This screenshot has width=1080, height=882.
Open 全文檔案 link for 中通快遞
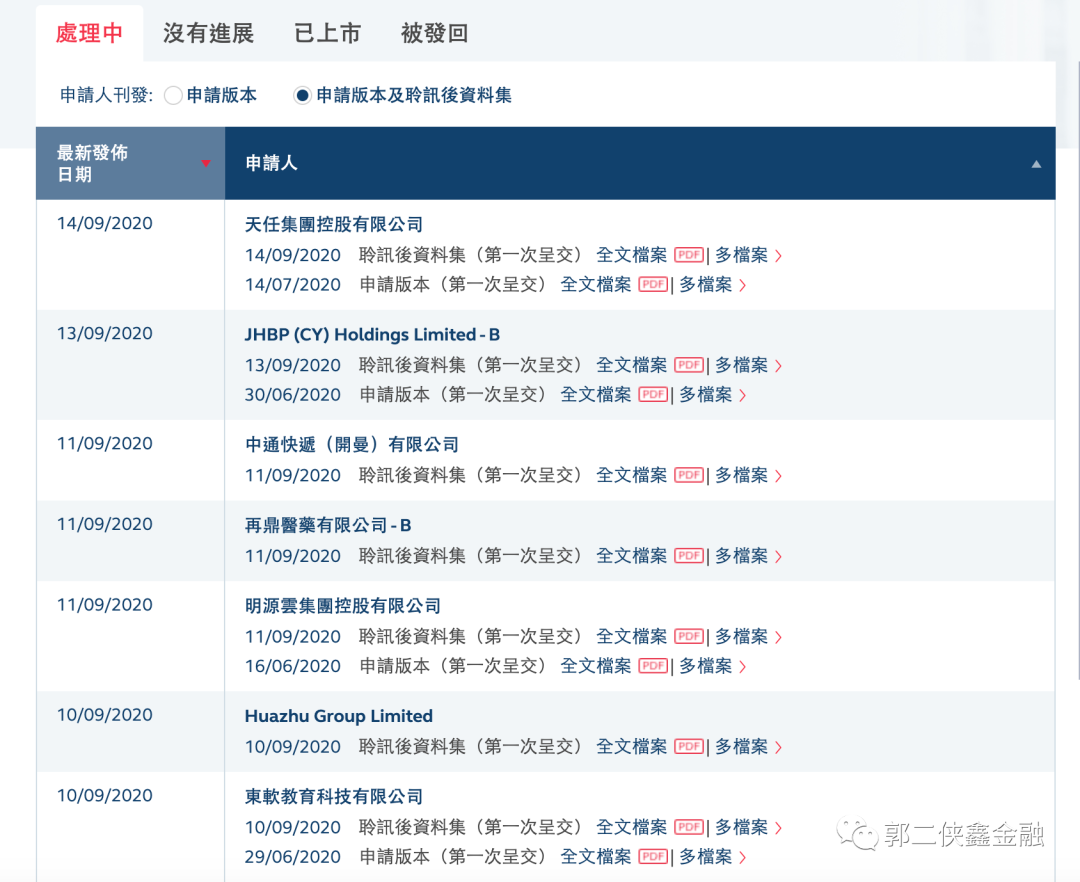tap(632, 475)
